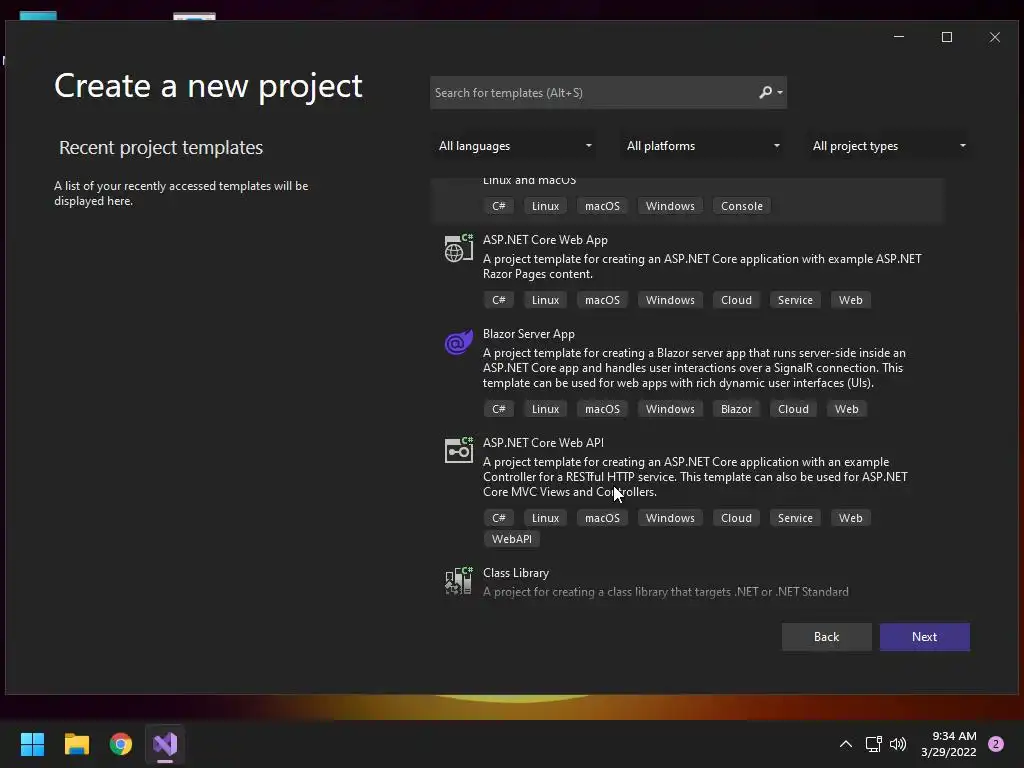Open the clock and date flyout

pos(949,744)
